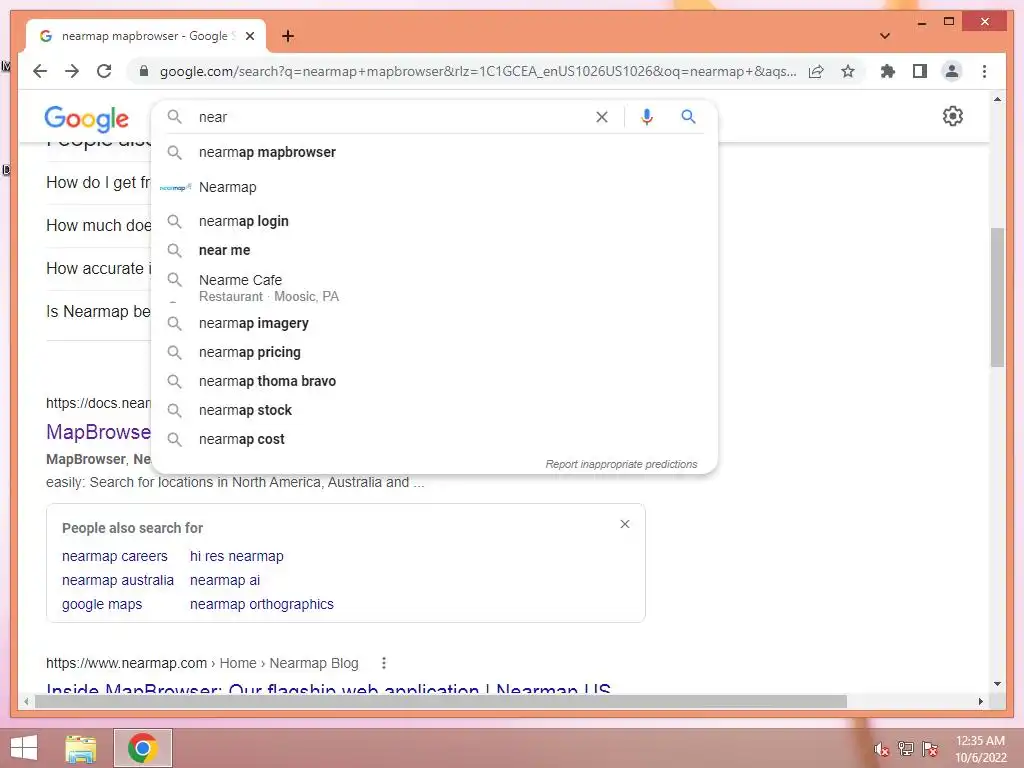Go to the Google logo homepage
The width and height of the screenshot is (1024, 768).
[x=86, y=118]
